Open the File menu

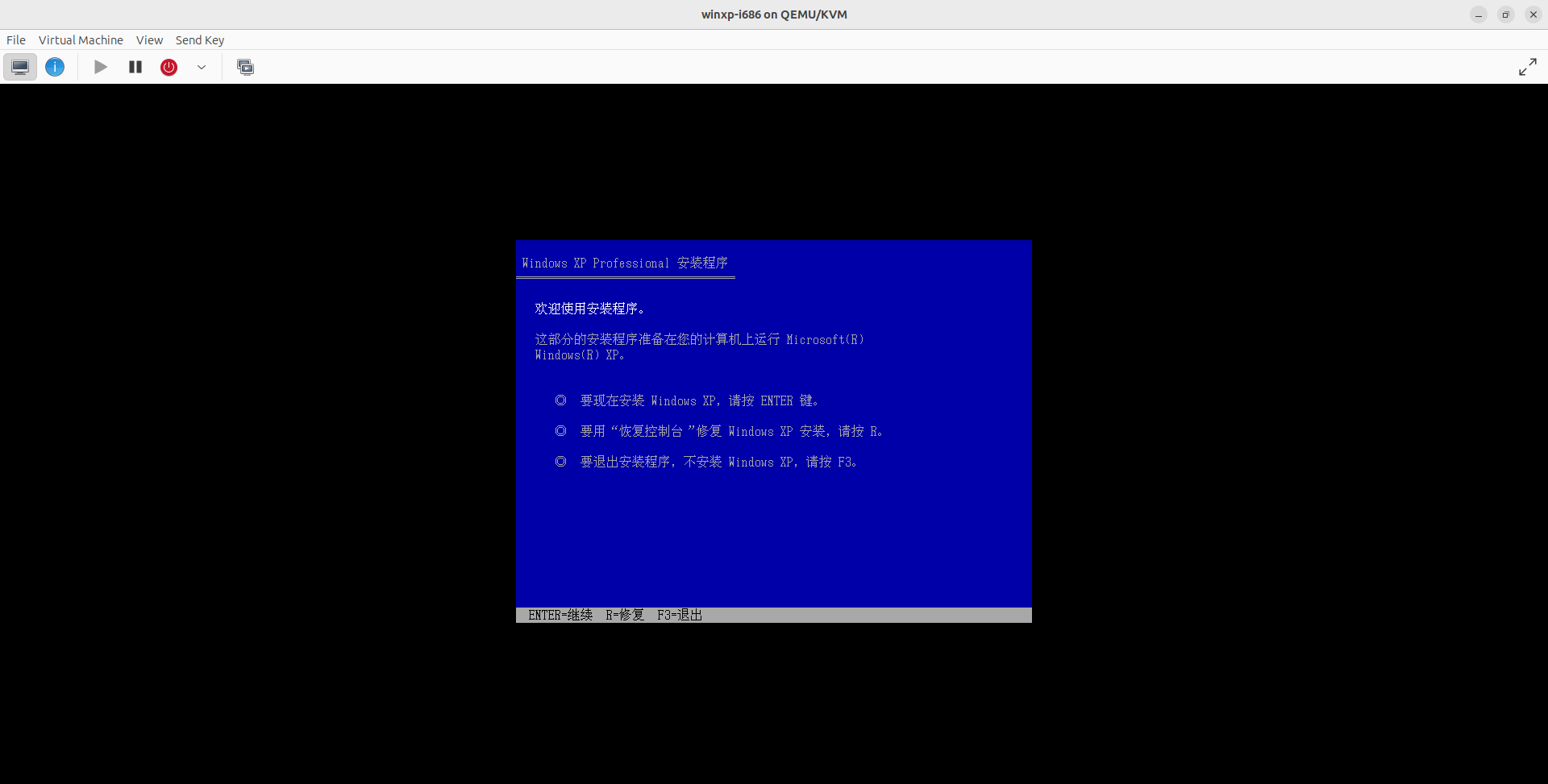[x=16, y=40]
